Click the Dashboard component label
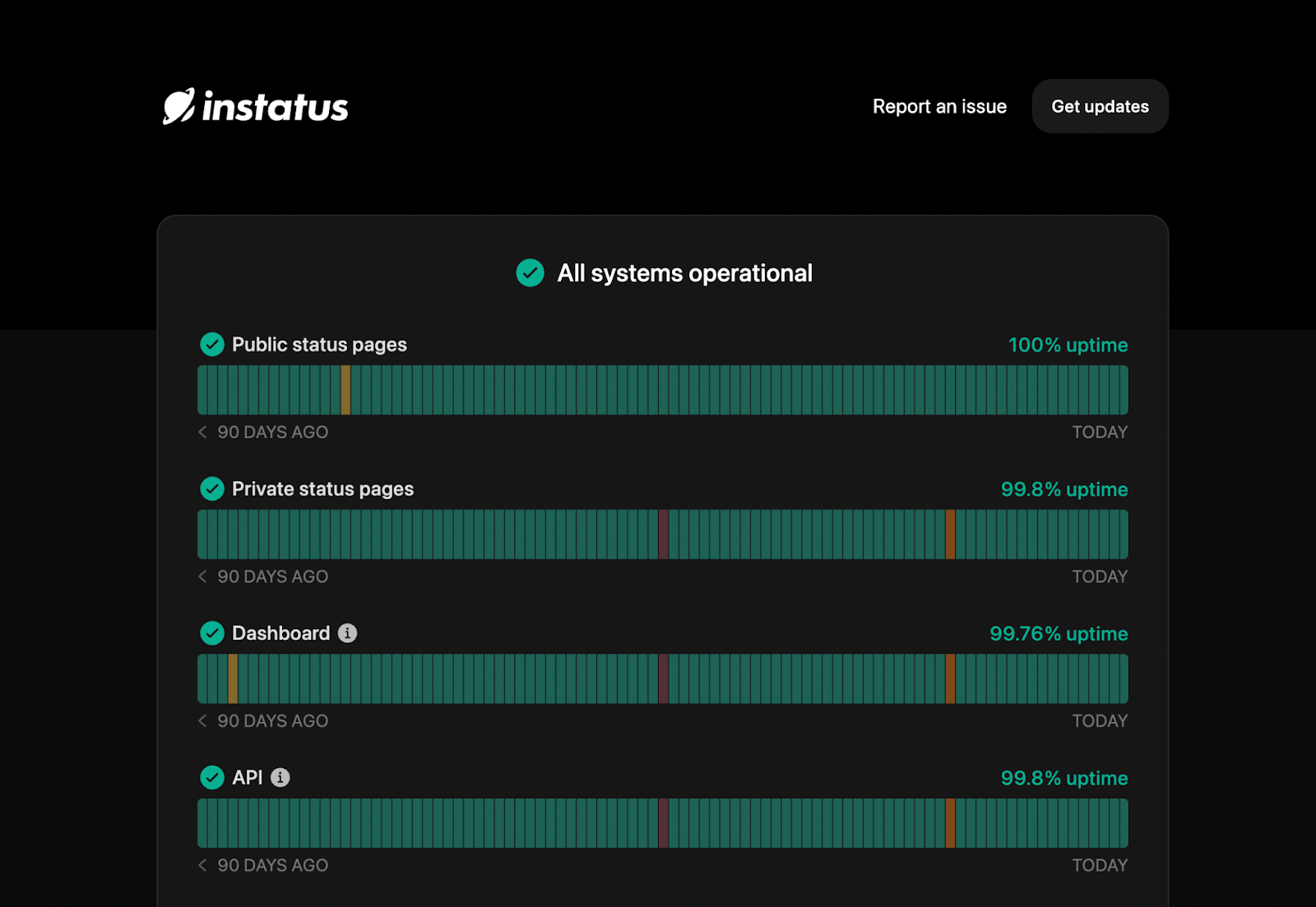Image resolution: width=1316 pixels, height=907 pixels. click(280, 633)
